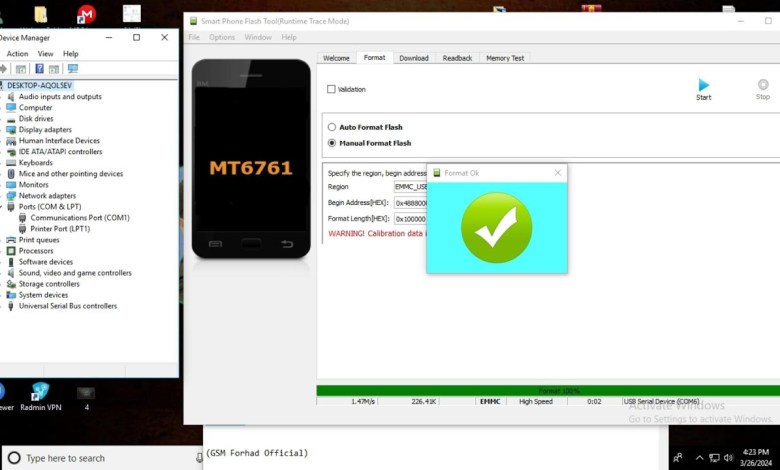Click the Start flash button icon
Viewport: 780px width, 470px height.
703,86
